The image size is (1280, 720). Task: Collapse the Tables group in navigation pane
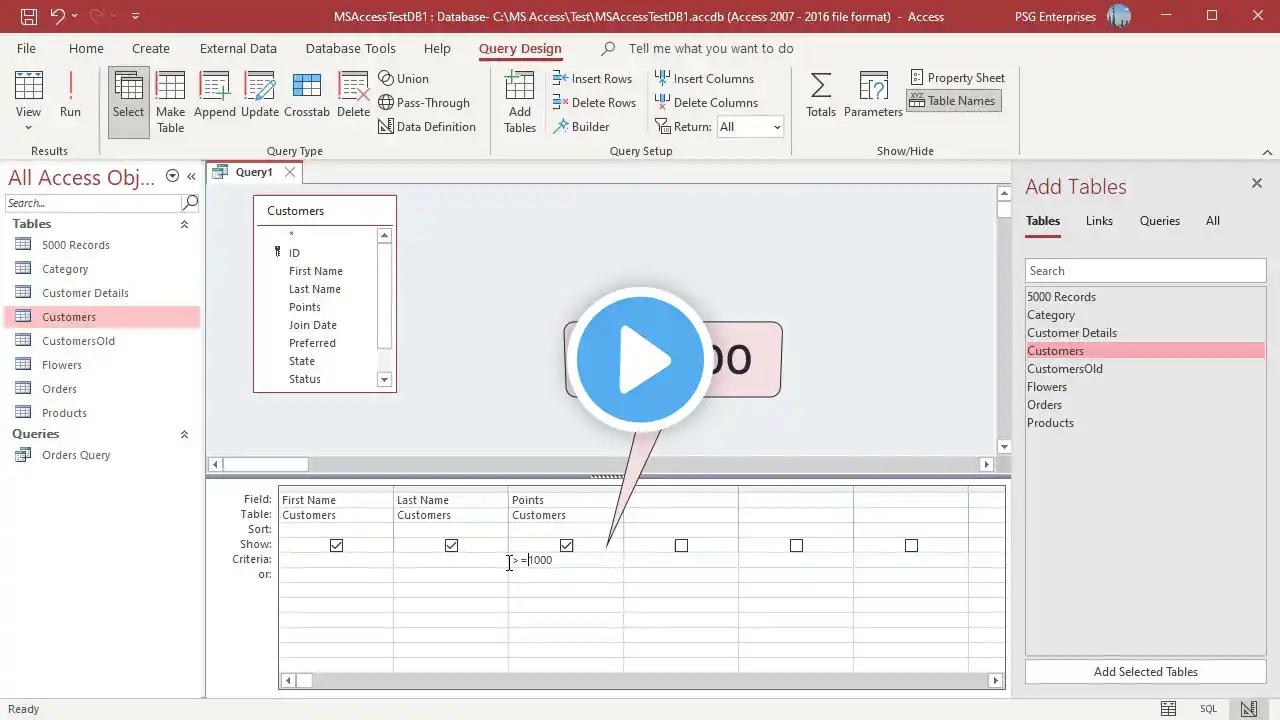pyautogui.click(x=184, y=224)
